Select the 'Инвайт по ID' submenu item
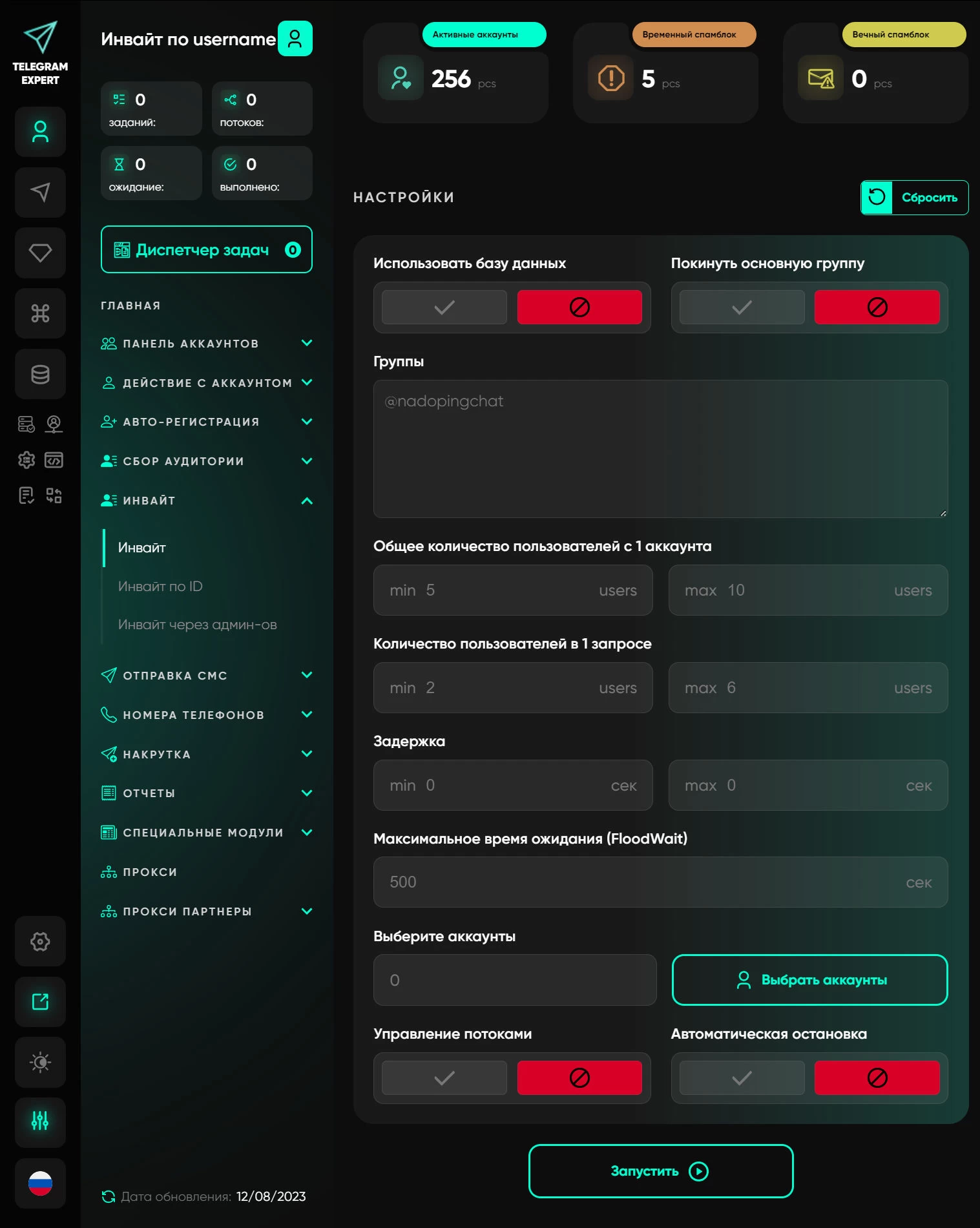The width and height of the screenshot is (980, 1228). (x=160, y=587)
